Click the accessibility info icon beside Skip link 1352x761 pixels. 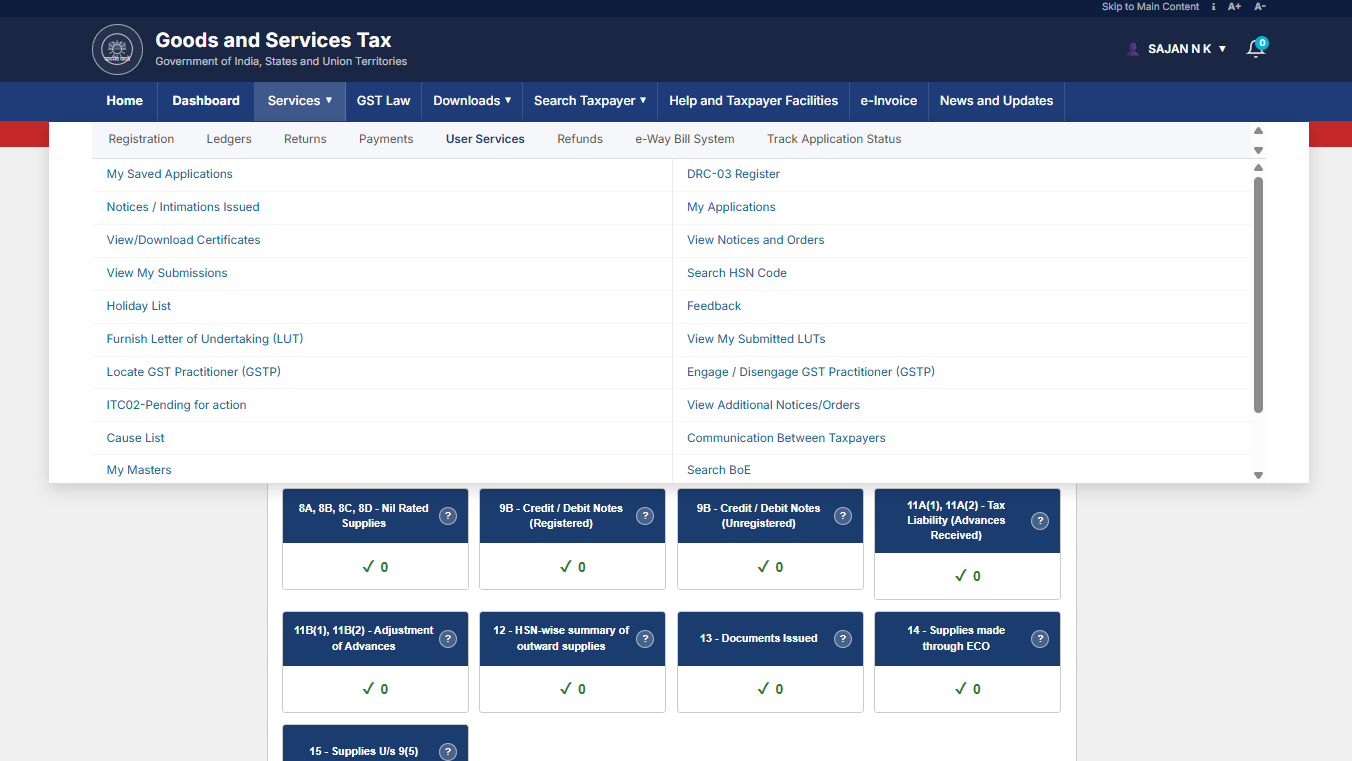click(1213, 7)
